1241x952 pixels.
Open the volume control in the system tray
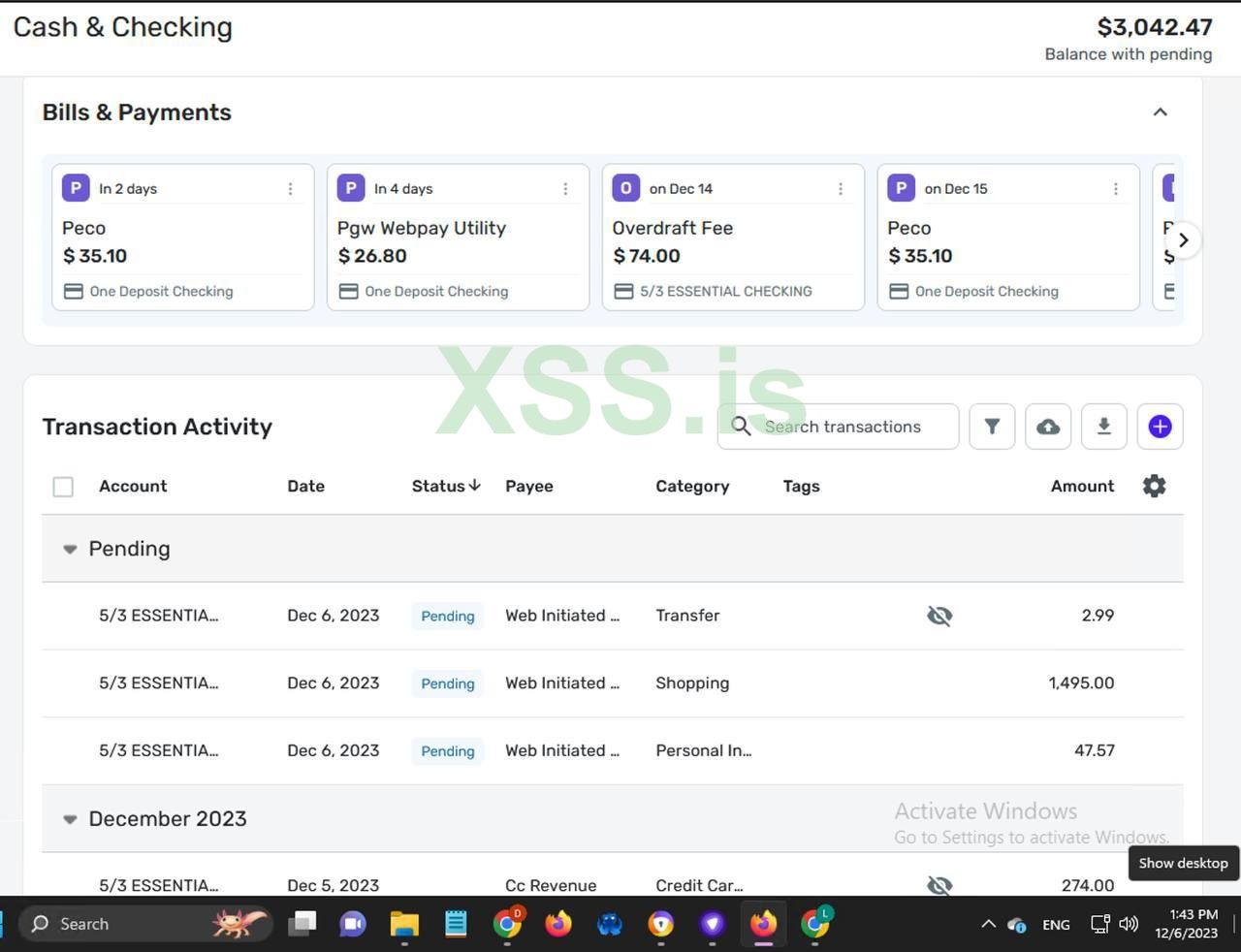pyautogui.click(x=1129, y=924)
